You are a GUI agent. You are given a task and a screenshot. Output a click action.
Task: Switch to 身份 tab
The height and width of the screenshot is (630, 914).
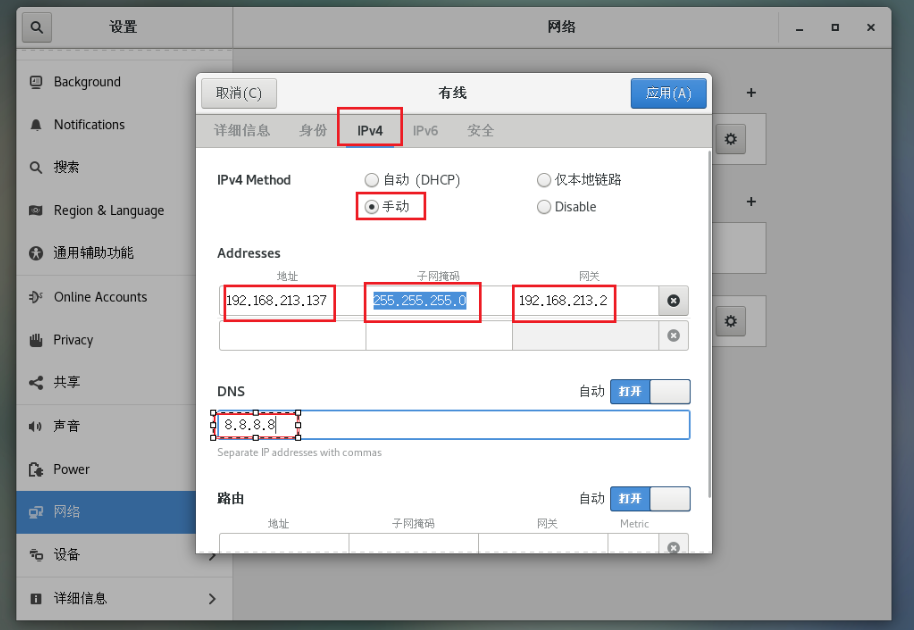[313, 131]
